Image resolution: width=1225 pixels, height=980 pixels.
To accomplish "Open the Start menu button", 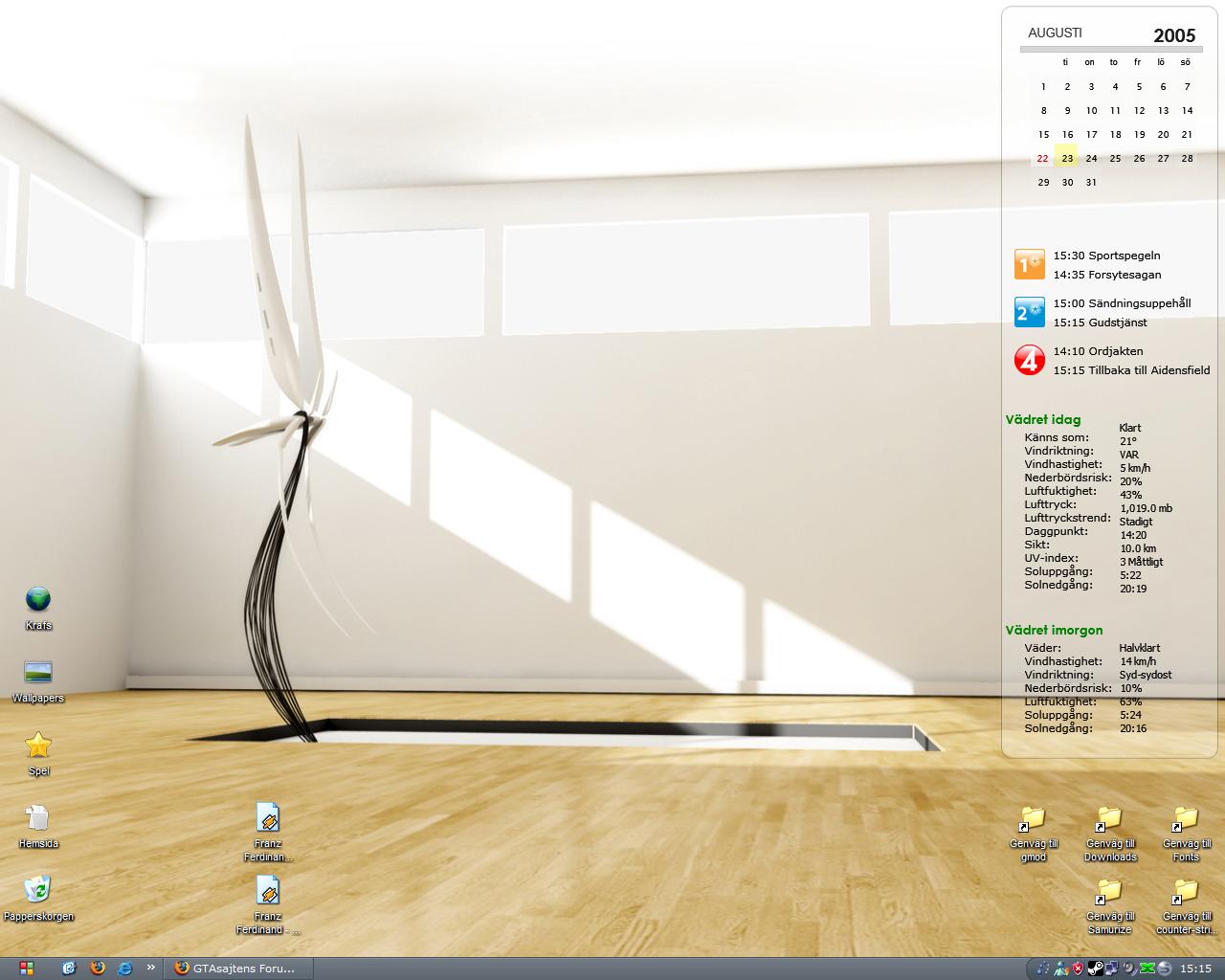I will pyautogui.click(x=26, y=969).
